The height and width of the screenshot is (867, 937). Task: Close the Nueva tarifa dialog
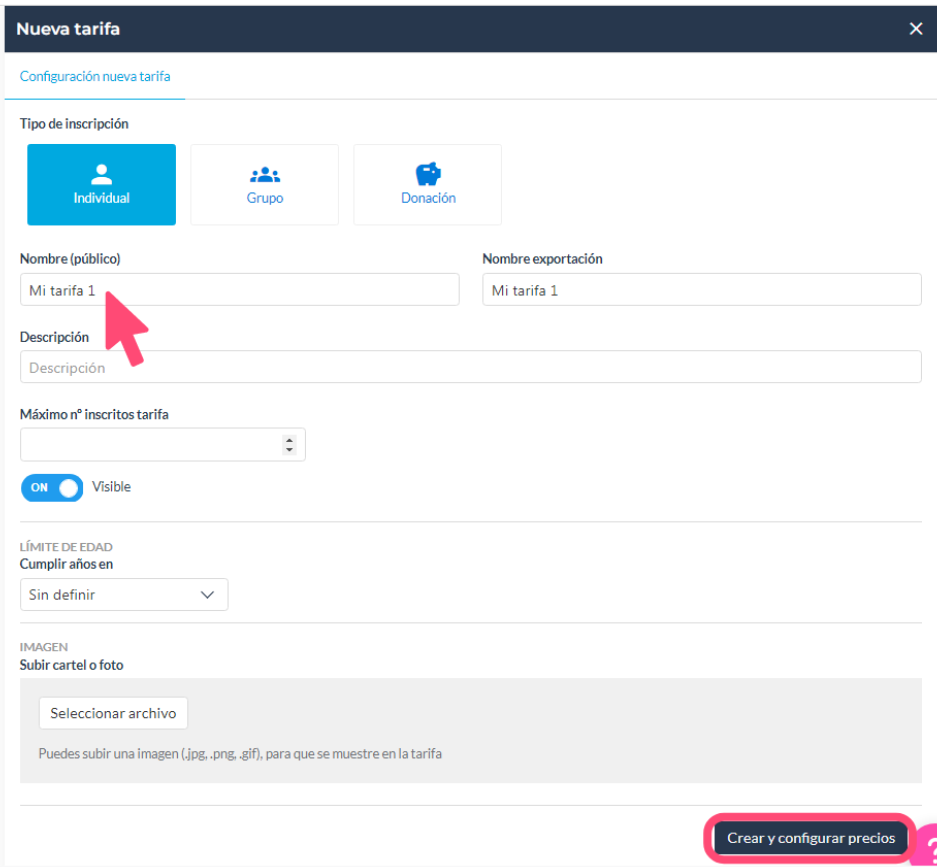tap(915, 29)
